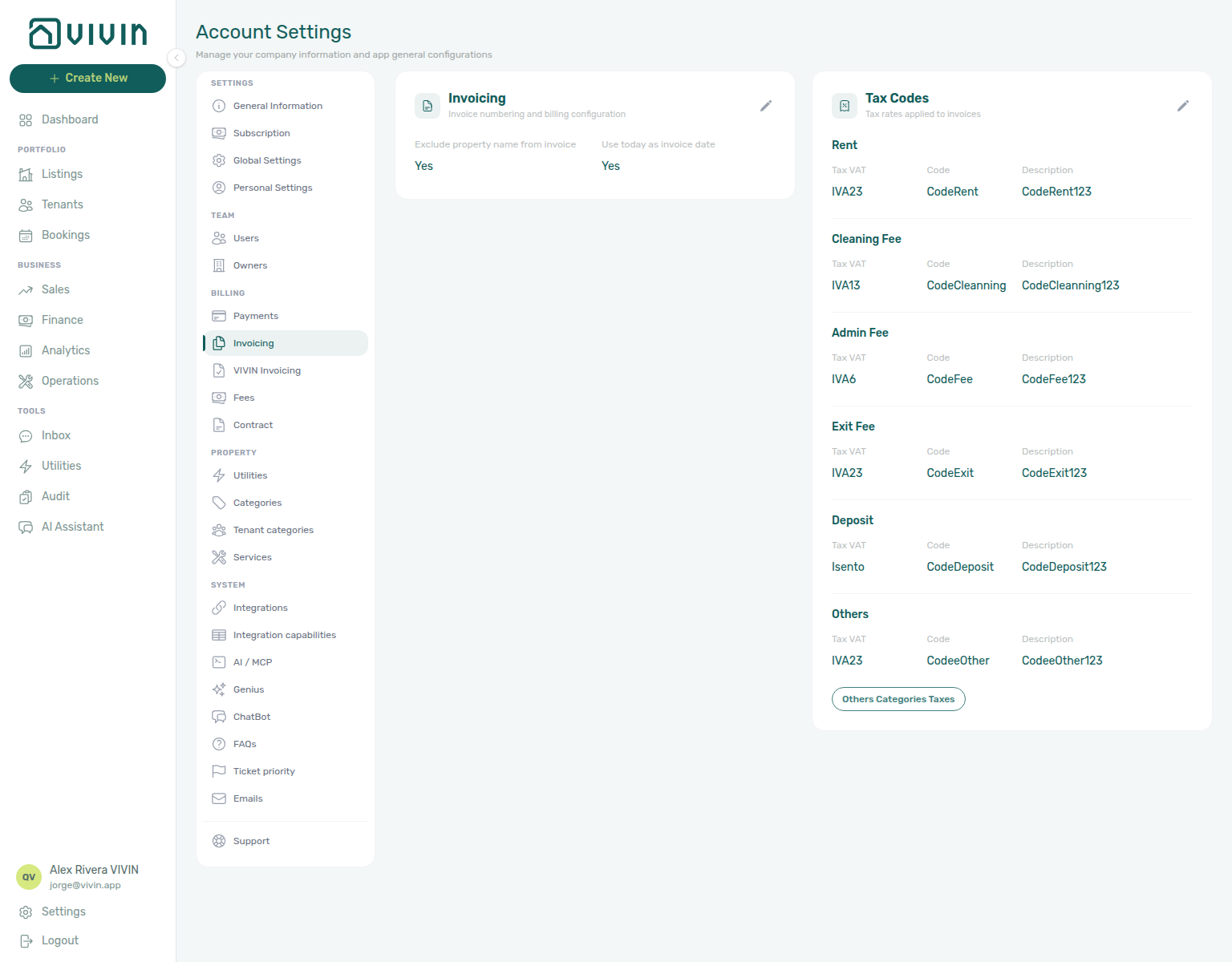Open Integrations system settings
Viewport: 1232px width, 962px height.
click(286, 608)
